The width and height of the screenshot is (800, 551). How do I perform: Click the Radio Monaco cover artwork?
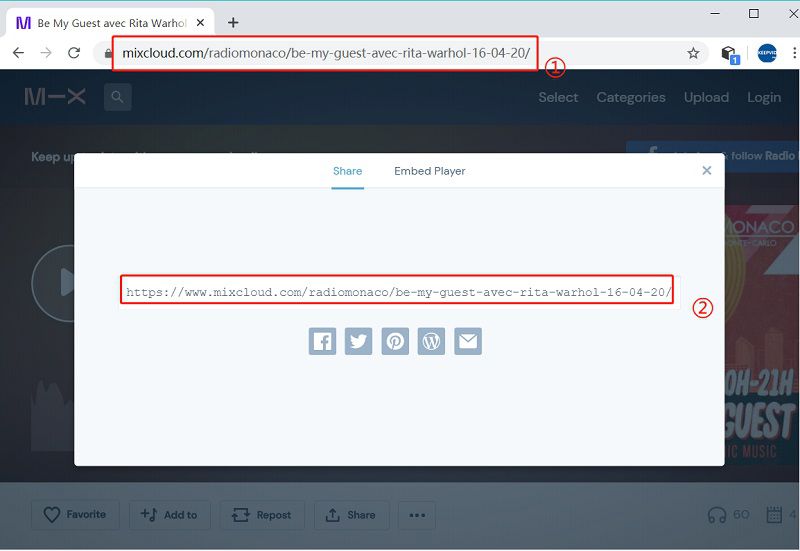pyautogui.click(x=760, y=334)
